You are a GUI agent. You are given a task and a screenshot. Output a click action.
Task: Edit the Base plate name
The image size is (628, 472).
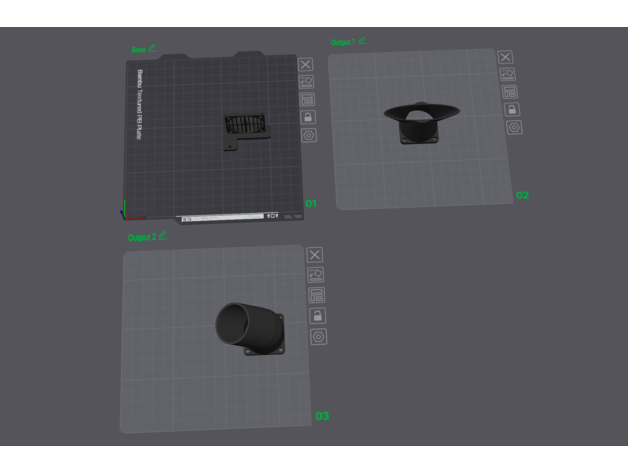(x=153, y=47)
